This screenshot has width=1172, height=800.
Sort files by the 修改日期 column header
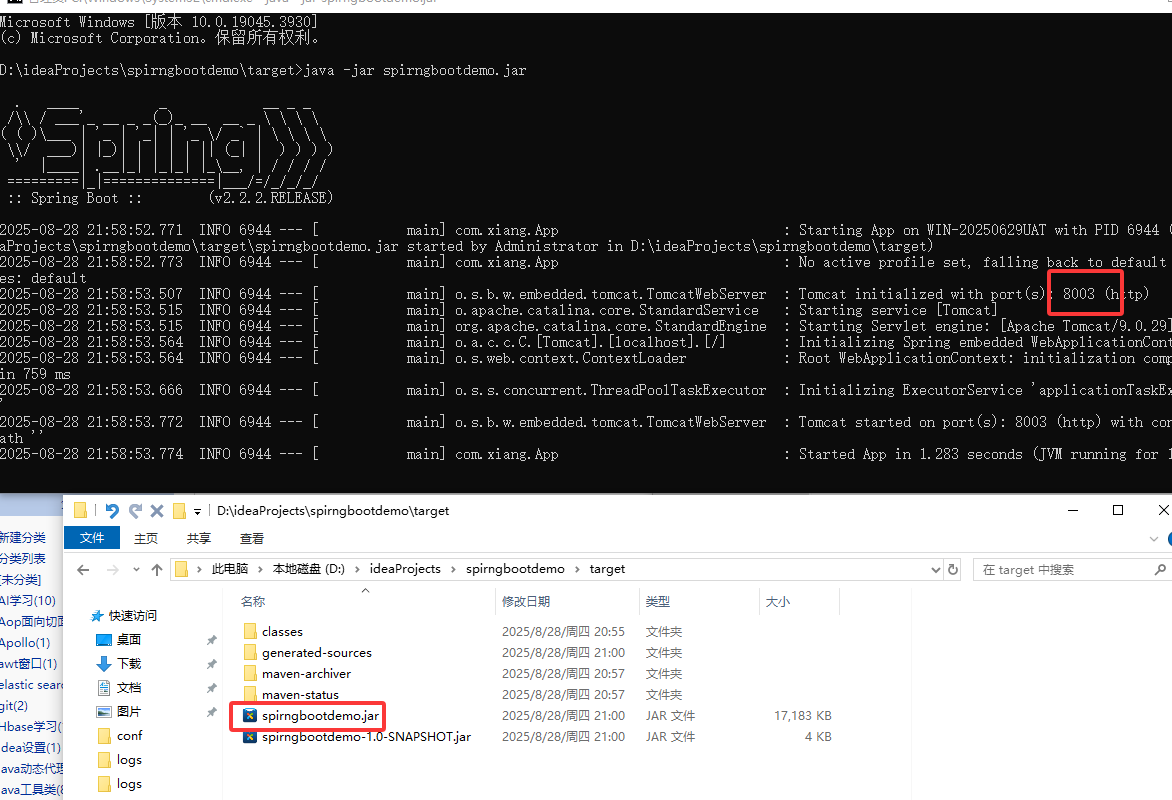point(525,601)
